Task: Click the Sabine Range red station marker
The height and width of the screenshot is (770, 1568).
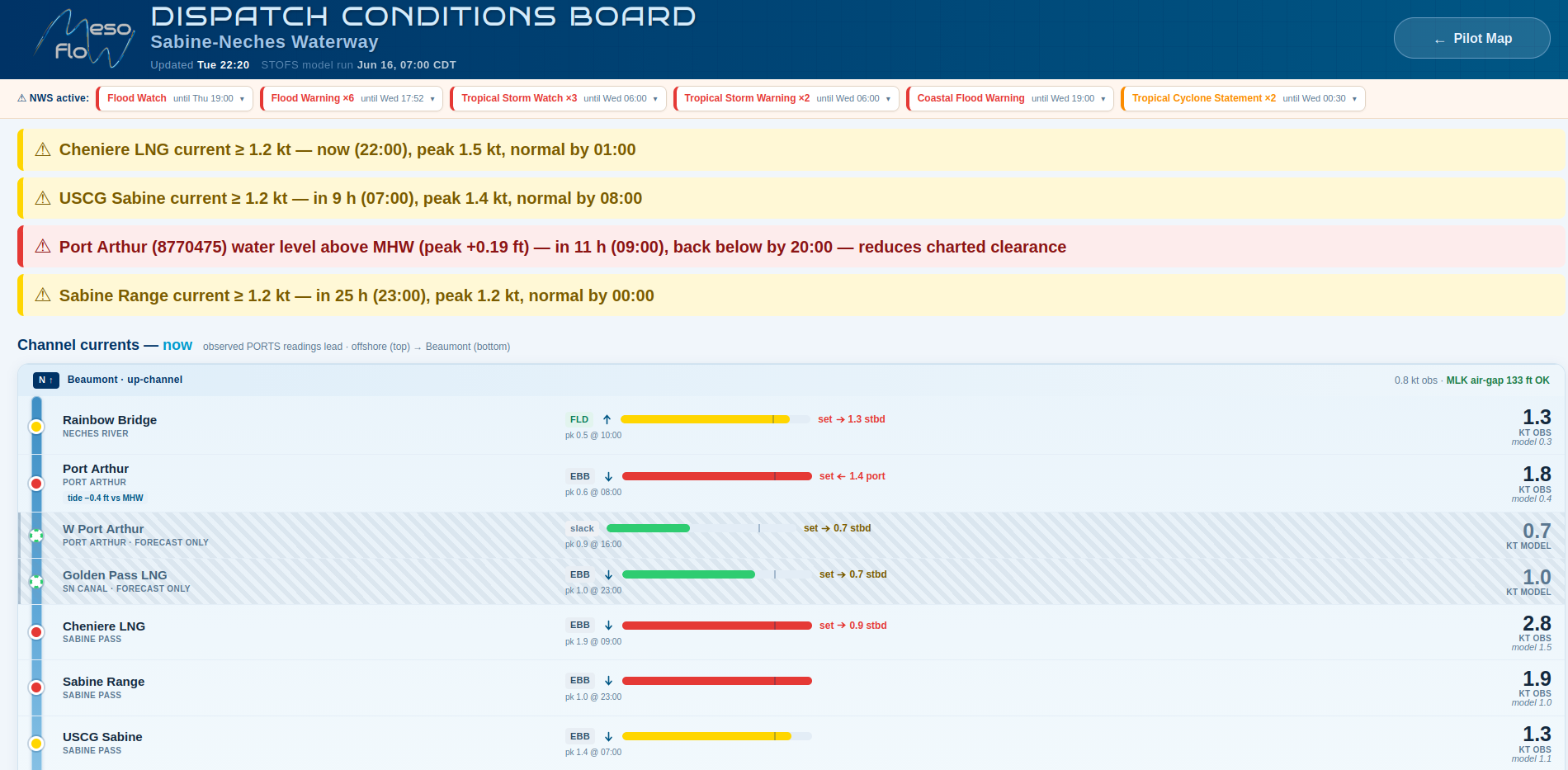Action: point(36,687)
